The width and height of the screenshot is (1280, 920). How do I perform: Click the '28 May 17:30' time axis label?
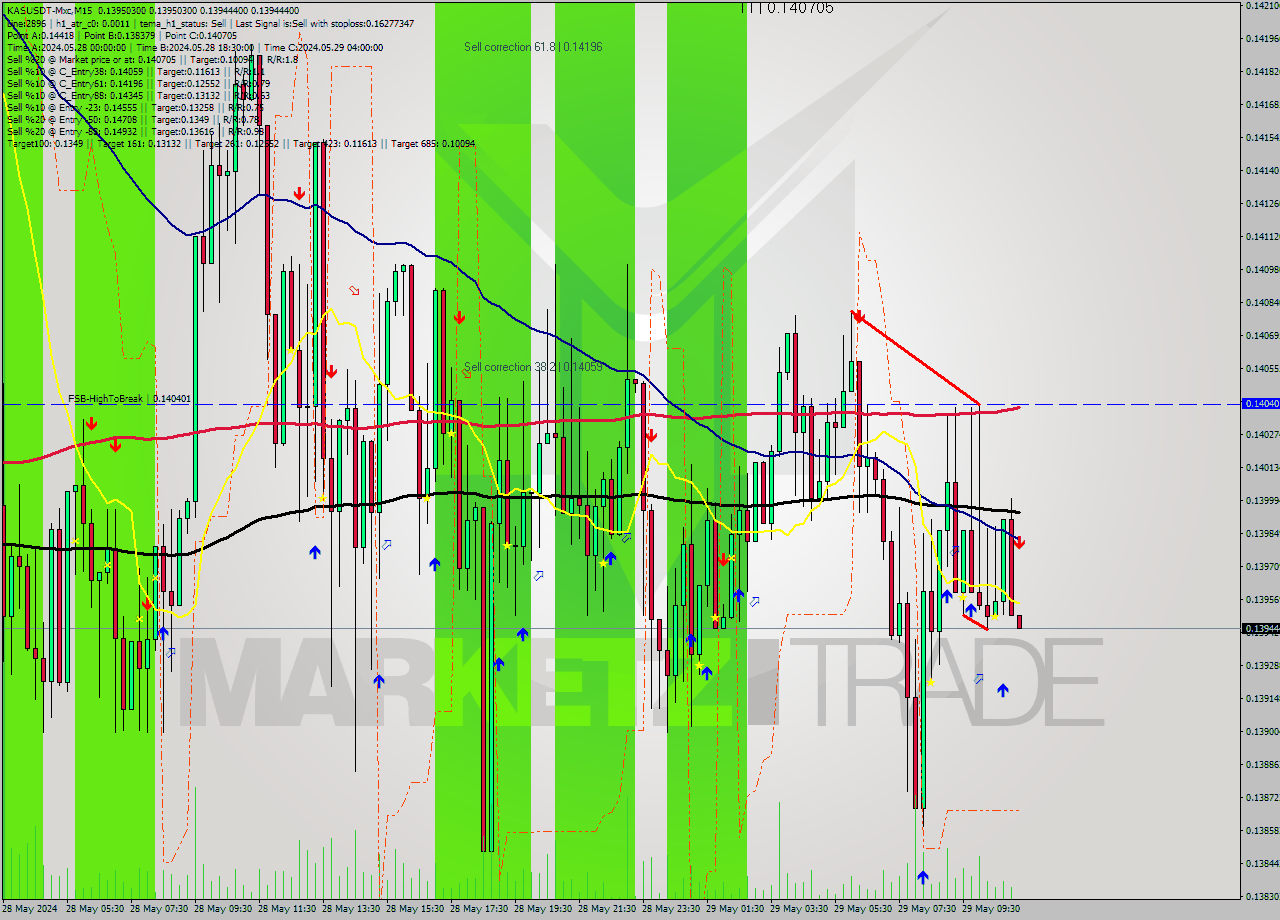(x=481, y=909)
